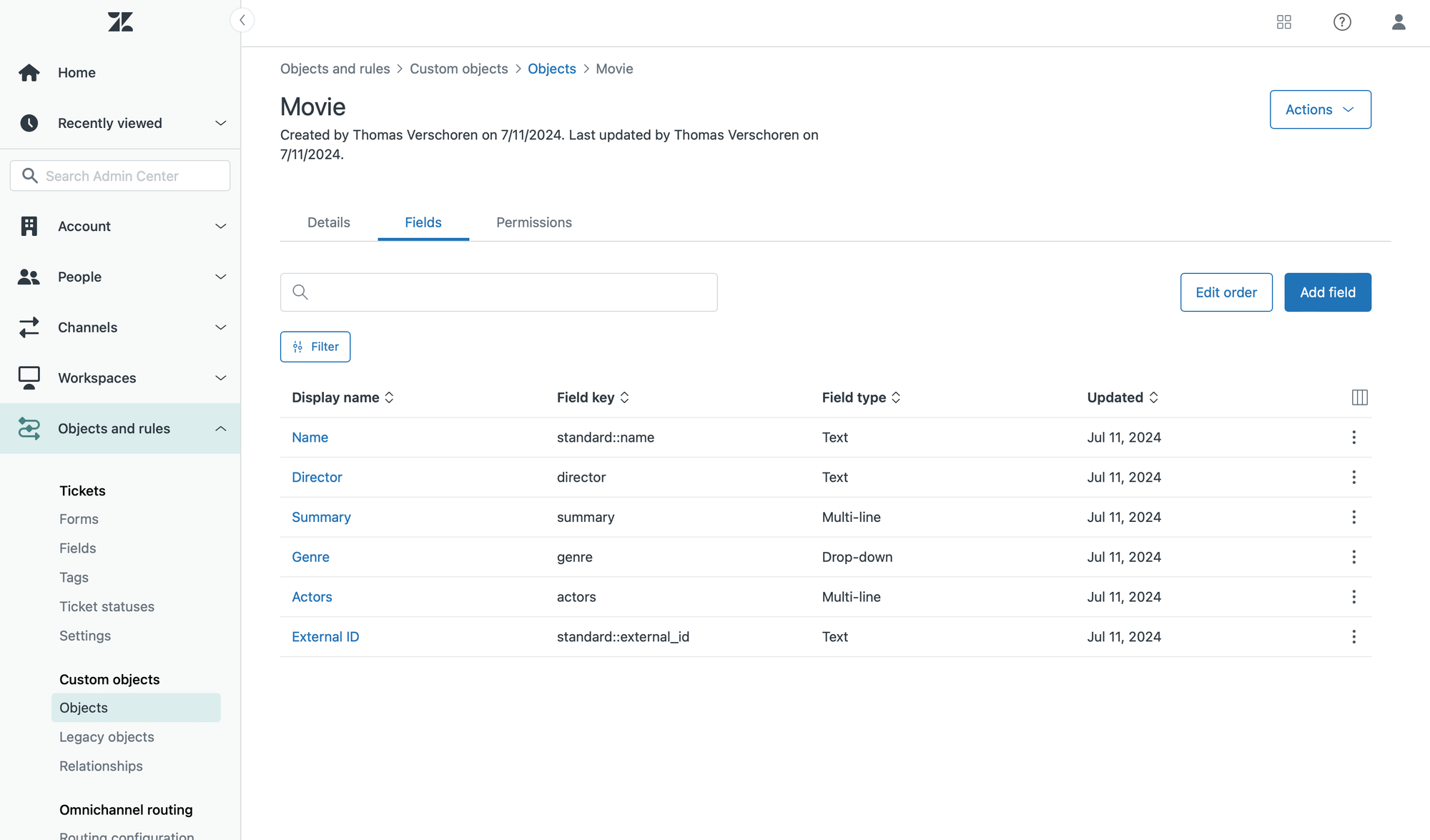The width and height of the screenshot is (1430, 840).
Task: Open column chooser icon in table header
Action: click(1359, 397)
